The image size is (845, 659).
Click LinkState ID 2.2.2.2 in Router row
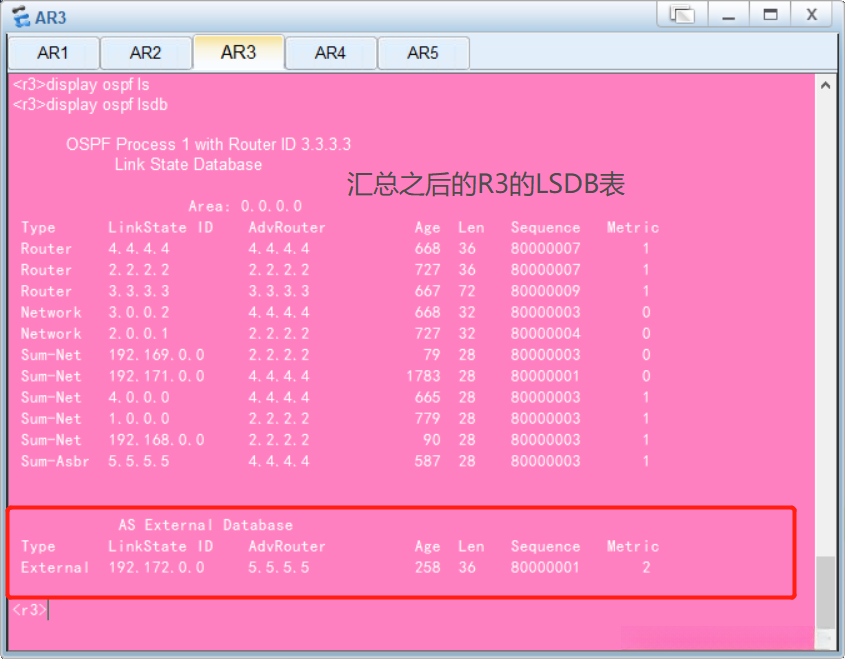click(x=139, y=269)
